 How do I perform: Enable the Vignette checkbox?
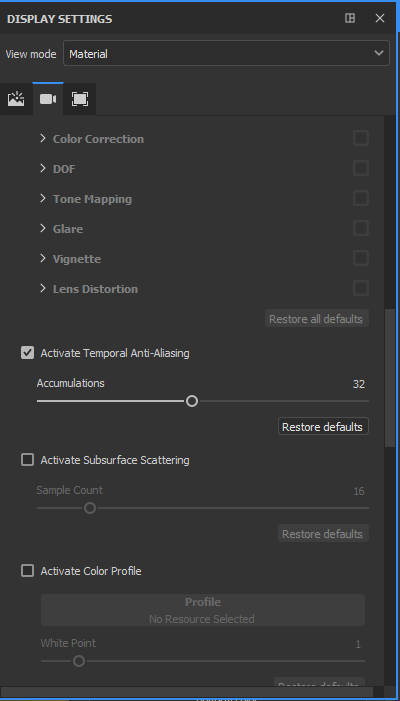tap(361, 258)
